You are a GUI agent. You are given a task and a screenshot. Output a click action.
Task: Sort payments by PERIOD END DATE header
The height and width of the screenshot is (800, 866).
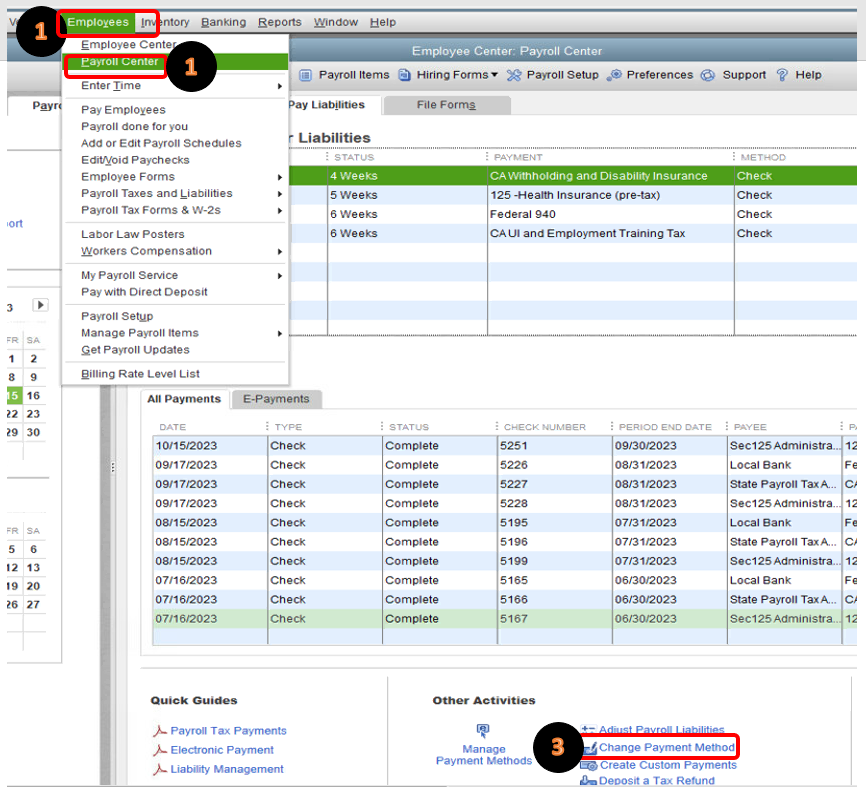coord(665,427)
